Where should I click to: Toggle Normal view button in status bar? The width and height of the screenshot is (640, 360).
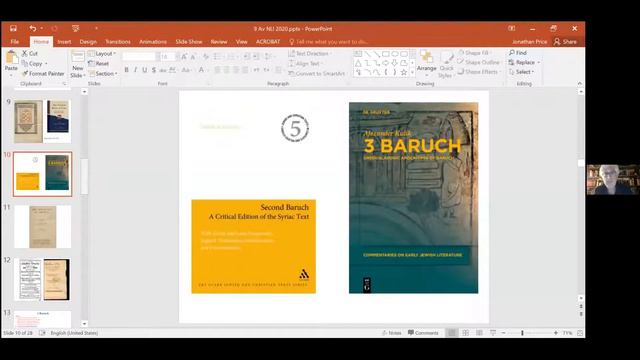tap(451, 333)
